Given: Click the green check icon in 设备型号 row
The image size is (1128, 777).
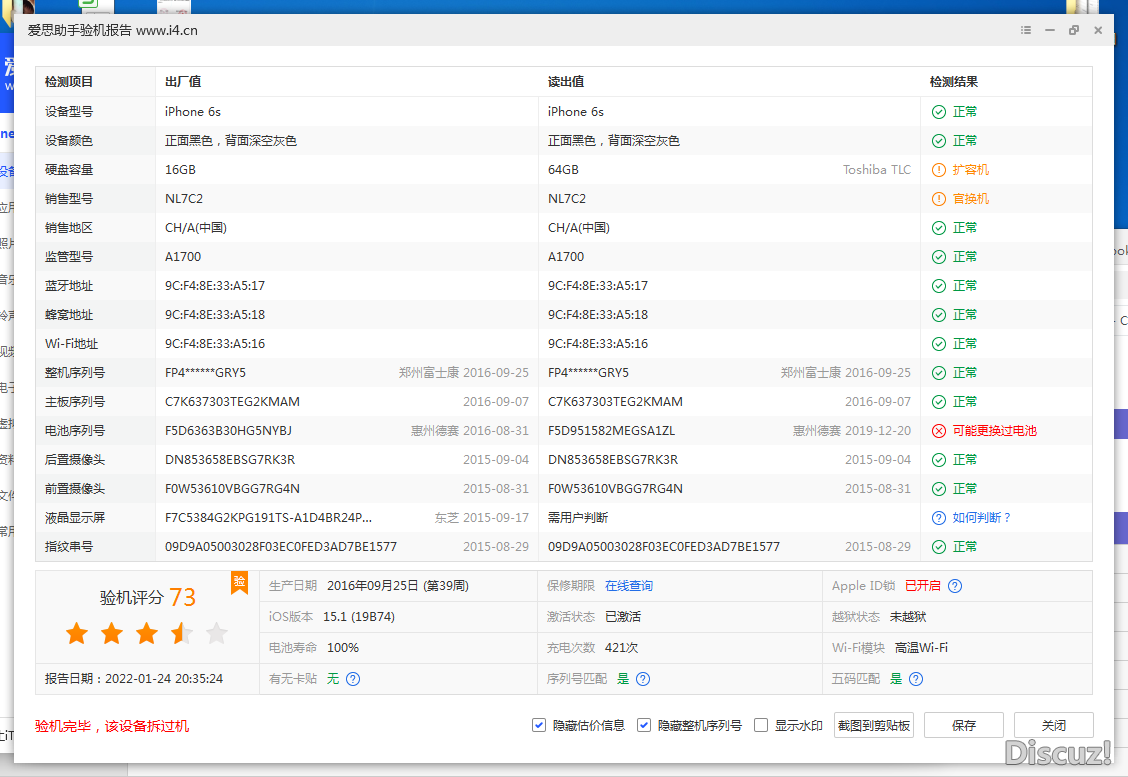Looking at the screenshot, I should pyautogui.click(x=939, y=112).
